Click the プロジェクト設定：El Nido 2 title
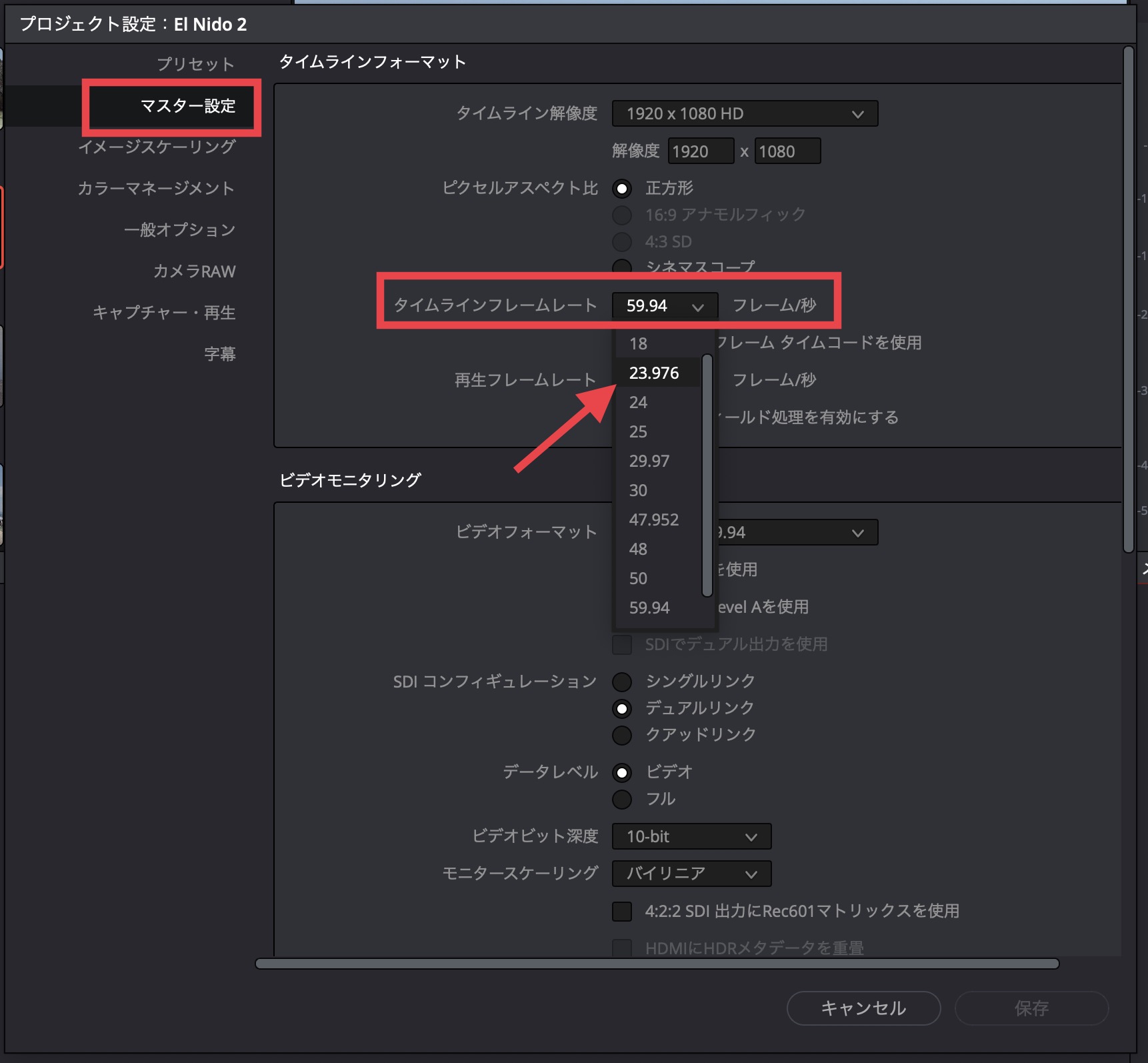 point(133,25)
